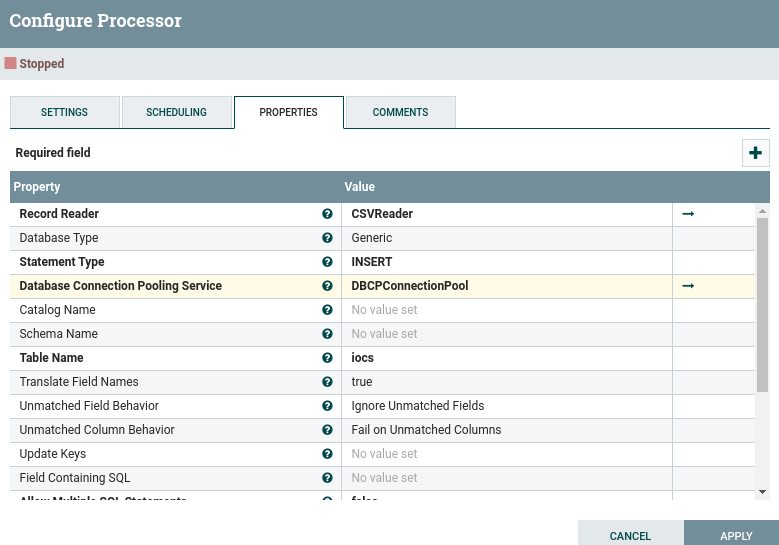The width and height of the screenshot is (779, 545).
Task: Select the Unmatched Column Behavior label
Action: 97,430
